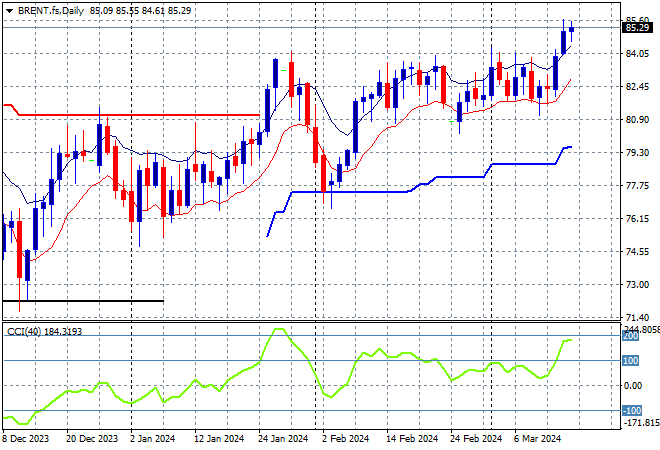
Task: Select the current price label 85.29
Action: click(637, 28)
